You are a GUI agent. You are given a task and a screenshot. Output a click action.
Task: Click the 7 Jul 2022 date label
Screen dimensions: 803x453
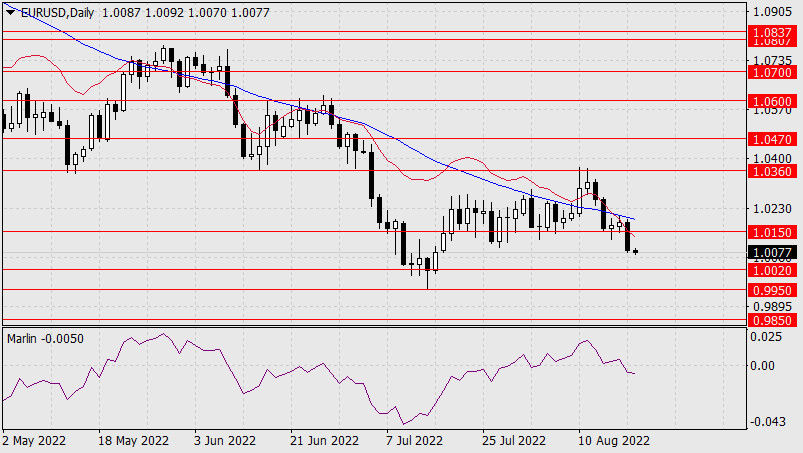414,441
